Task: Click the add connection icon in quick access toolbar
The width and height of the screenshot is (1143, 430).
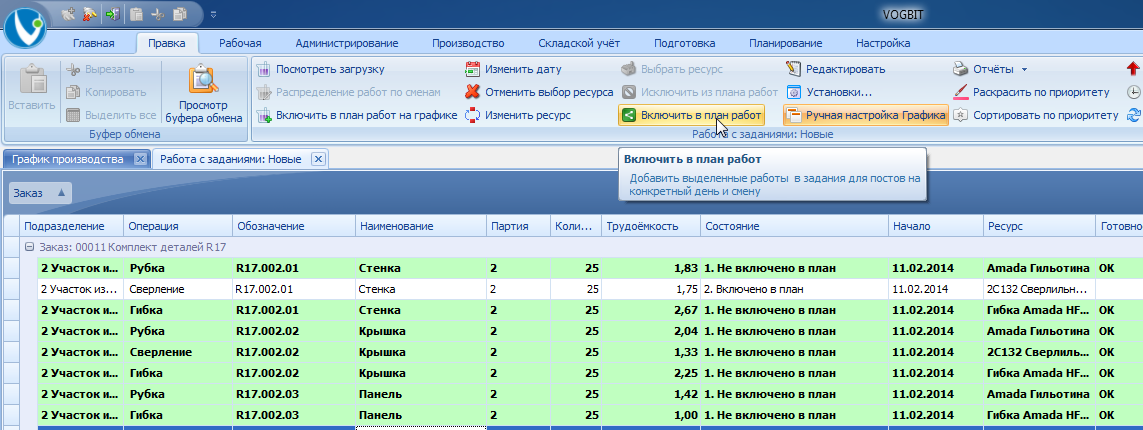Action: (69, 13)
